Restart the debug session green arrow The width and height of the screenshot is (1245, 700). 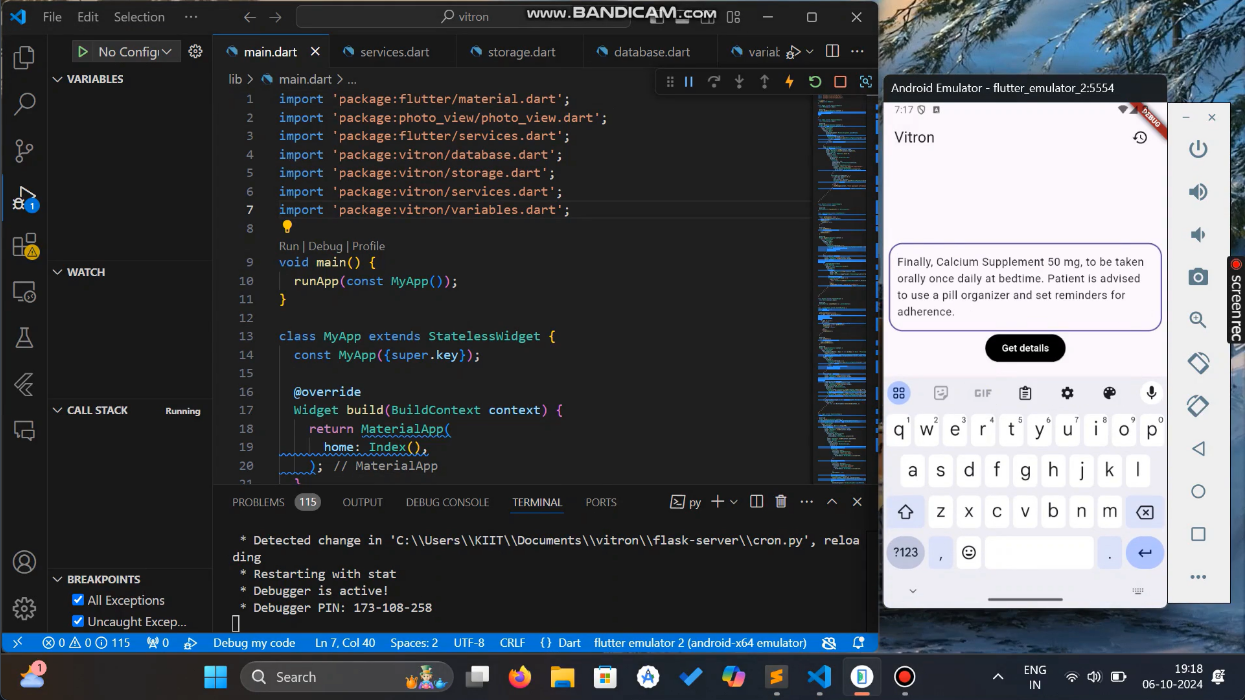[815, 82]
